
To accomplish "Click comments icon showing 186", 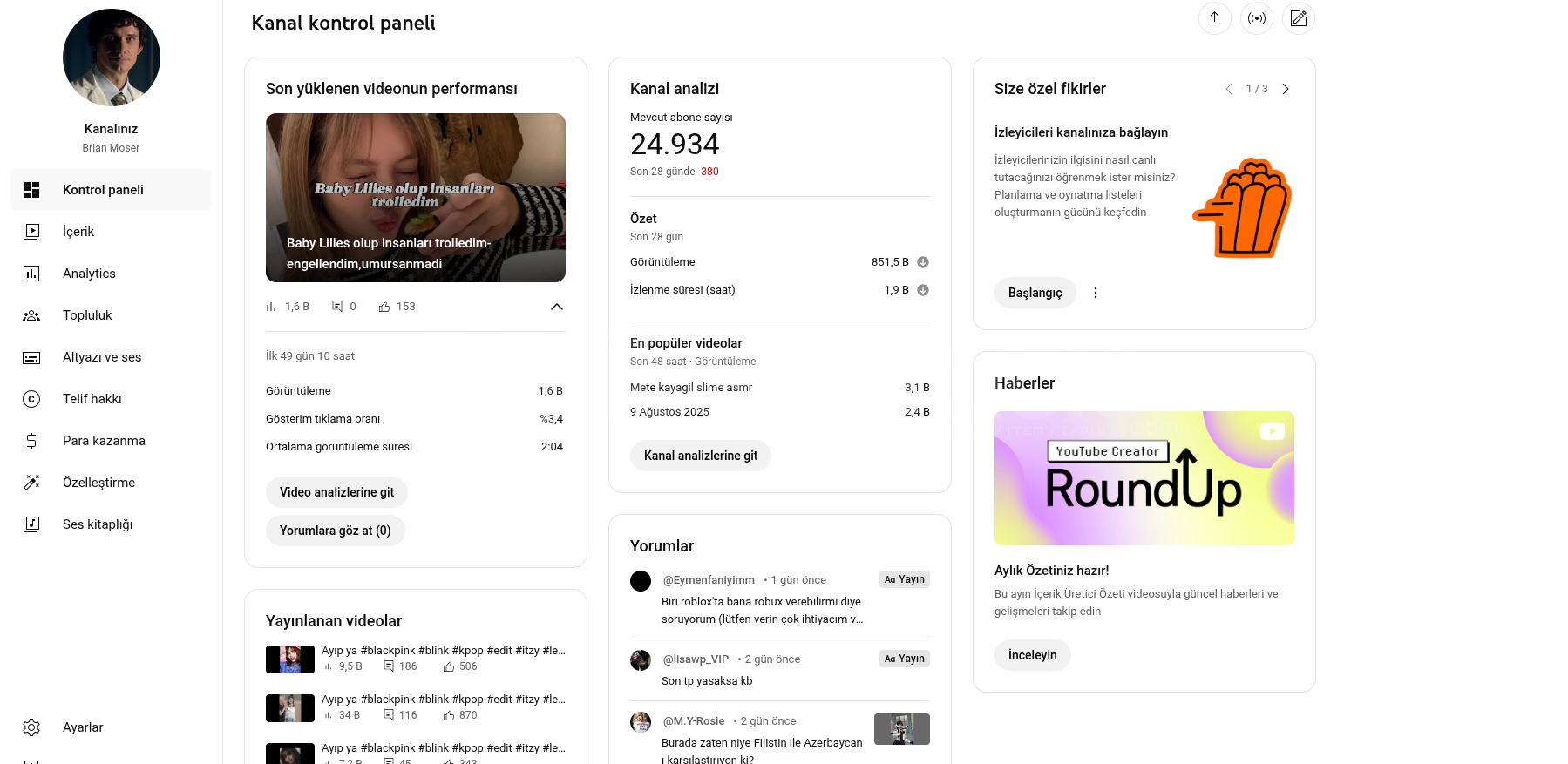I will 389,666.
